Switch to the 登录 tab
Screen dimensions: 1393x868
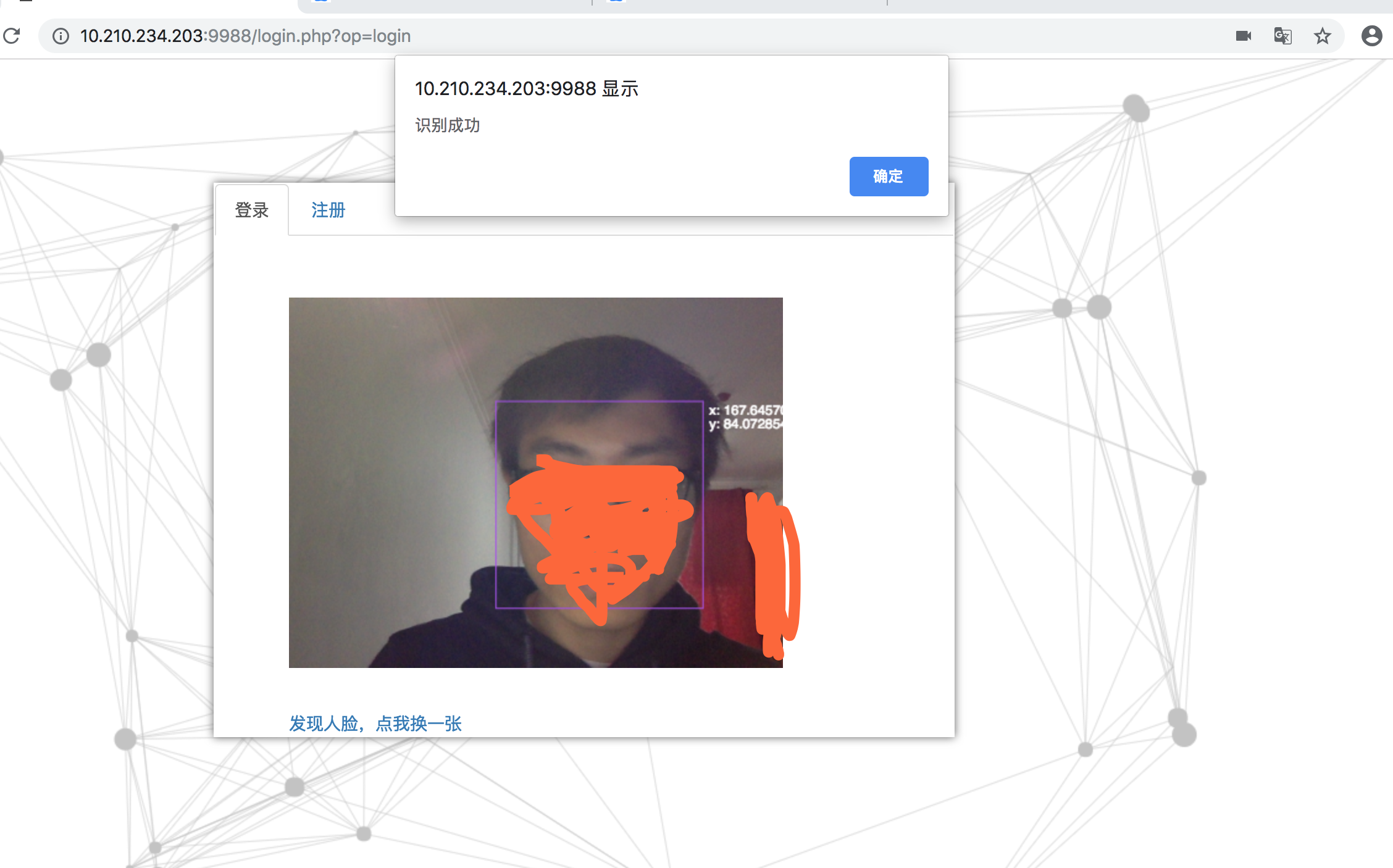252,210
